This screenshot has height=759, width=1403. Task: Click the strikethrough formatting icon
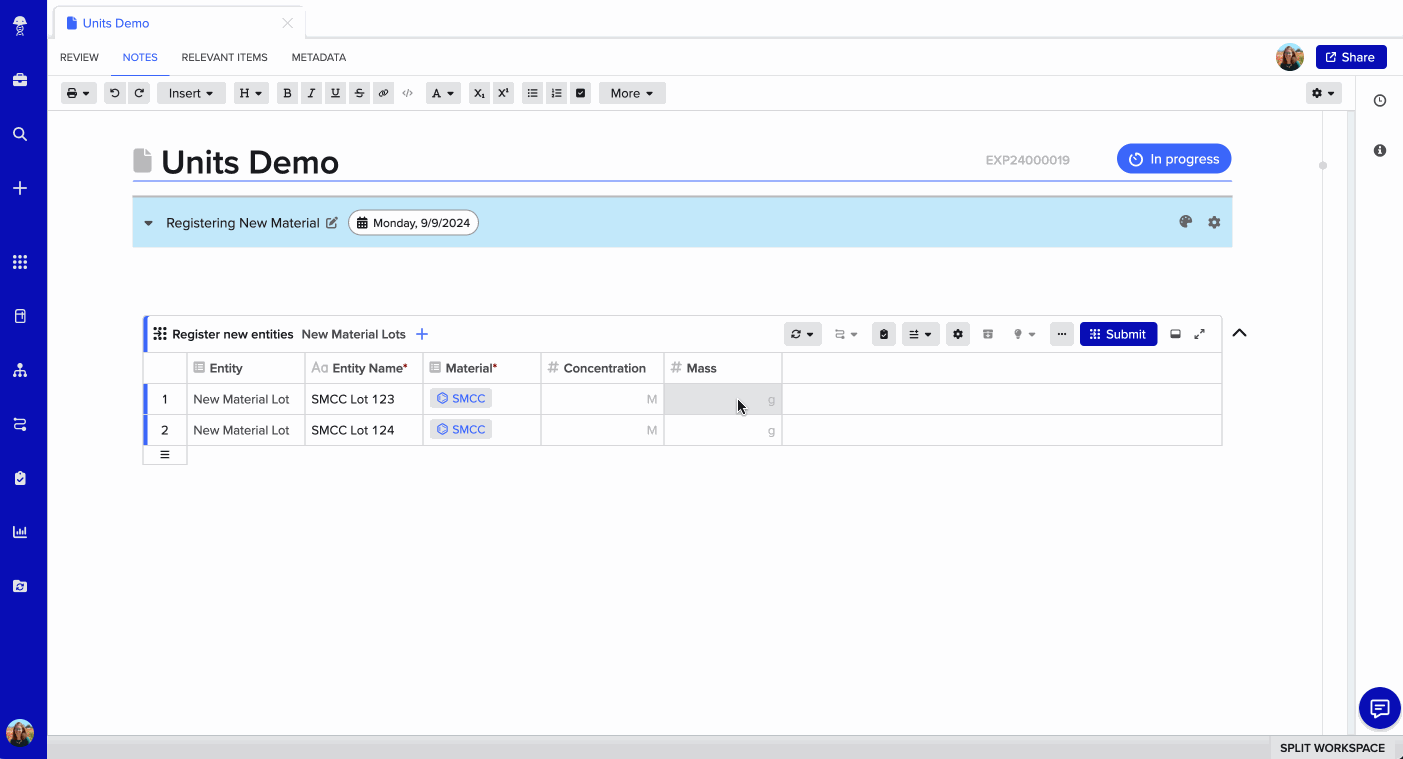click(x=359, y=93)
